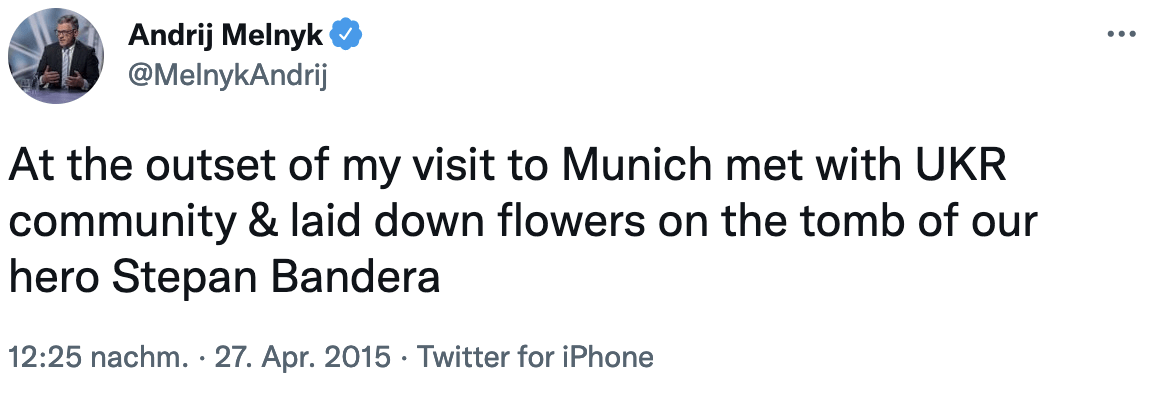Click the 12:25 nachm. timestamp
Screen dimensions: 1160x394
(98, 357)
